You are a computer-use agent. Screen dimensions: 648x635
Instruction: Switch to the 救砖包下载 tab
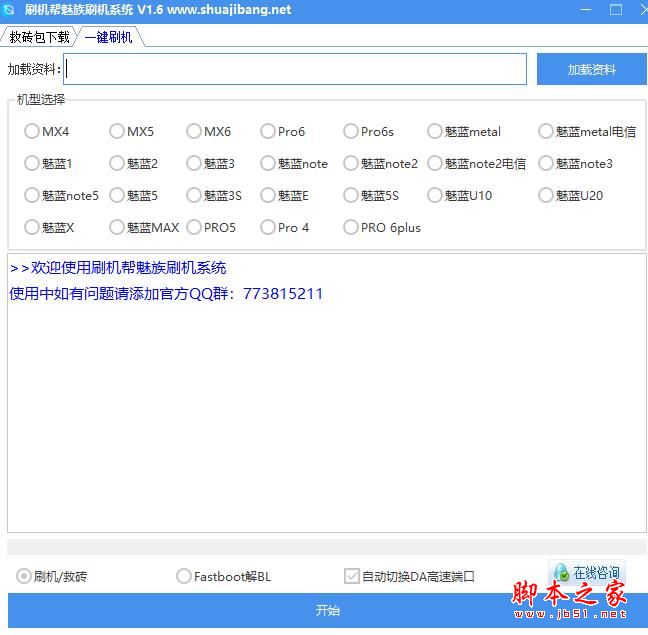[x=39, y=37]
